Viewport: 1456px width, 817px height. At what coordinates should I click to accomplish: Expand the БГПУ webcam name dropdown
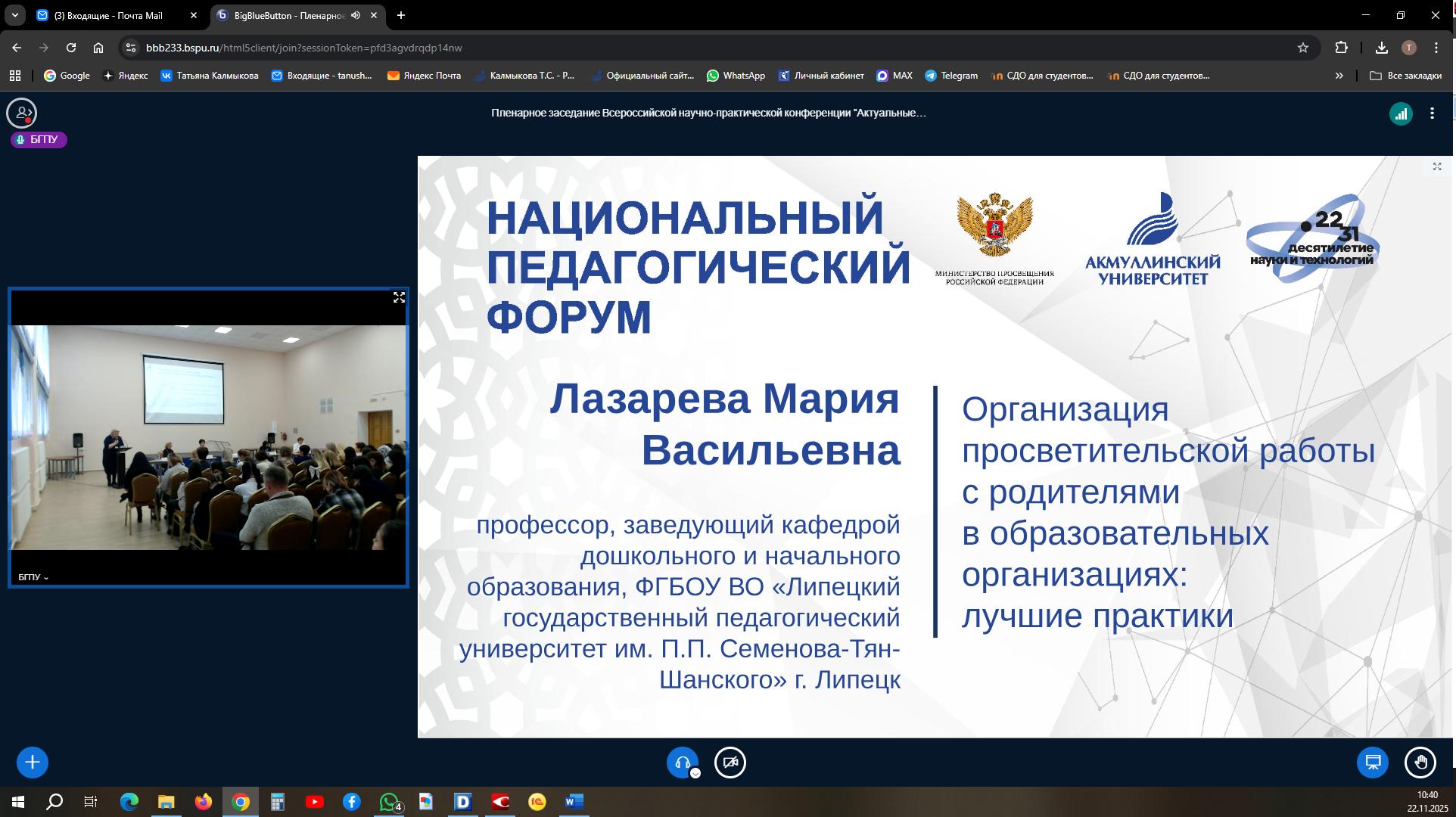33,577
